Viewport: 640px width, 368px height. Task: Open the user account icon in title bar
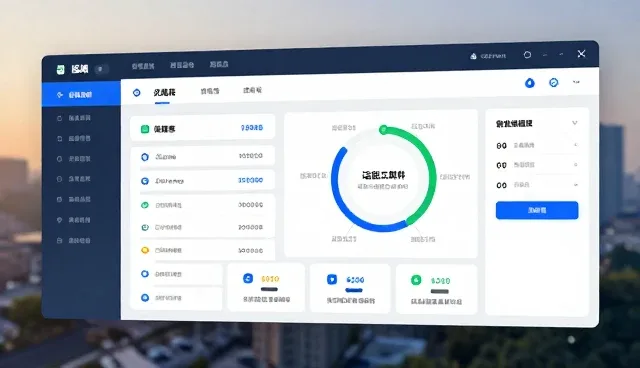pyautogui.click(x=473, y=56)
